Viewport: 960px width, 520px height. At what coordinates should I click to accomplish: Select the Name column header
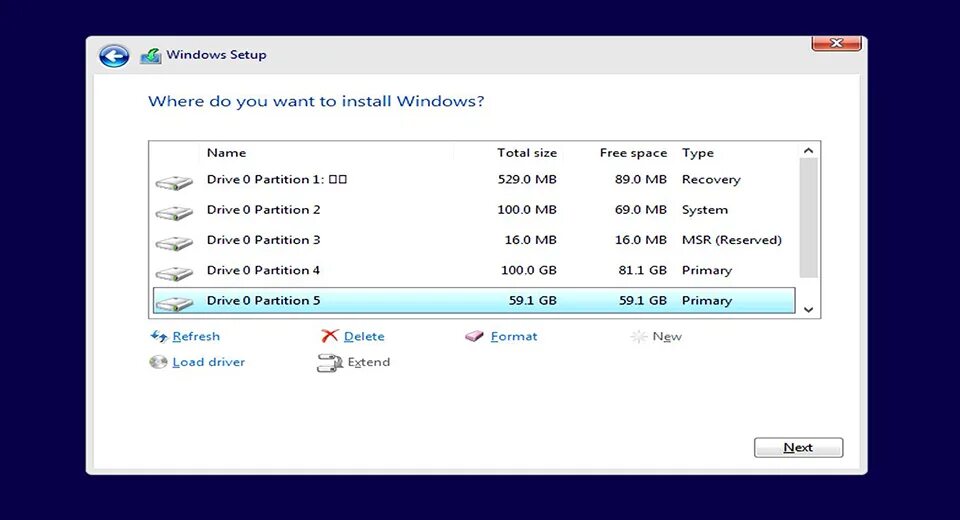(227, 153)
